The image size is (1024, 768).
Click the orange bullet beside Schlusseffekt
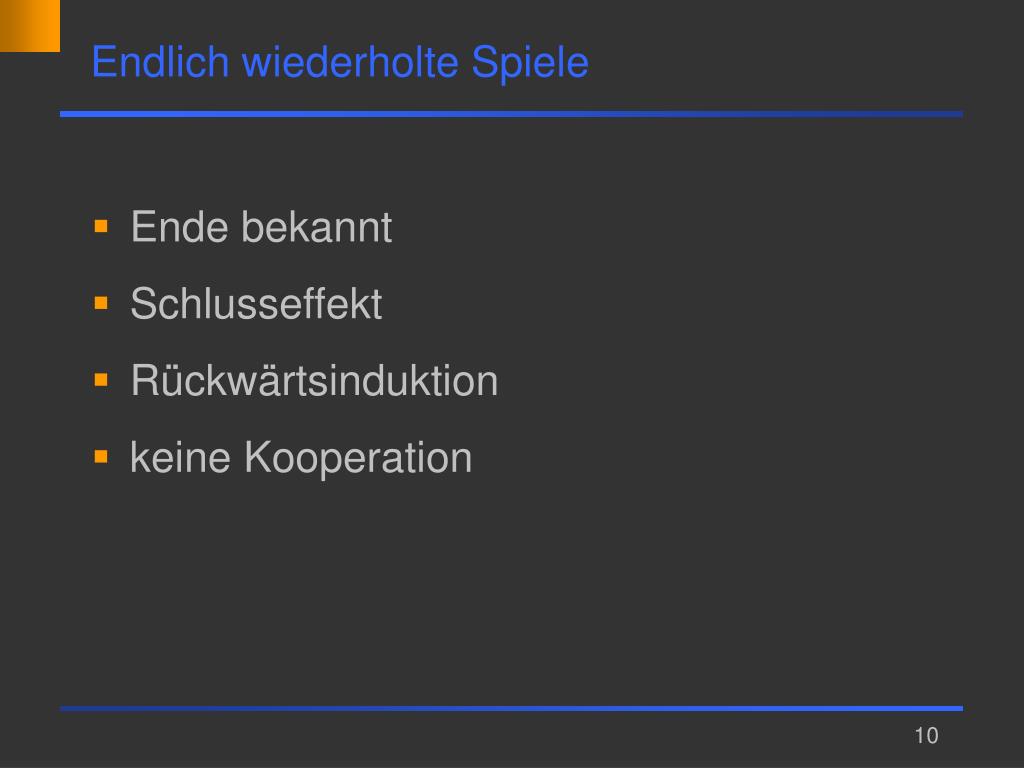click(x=101, y=303)
